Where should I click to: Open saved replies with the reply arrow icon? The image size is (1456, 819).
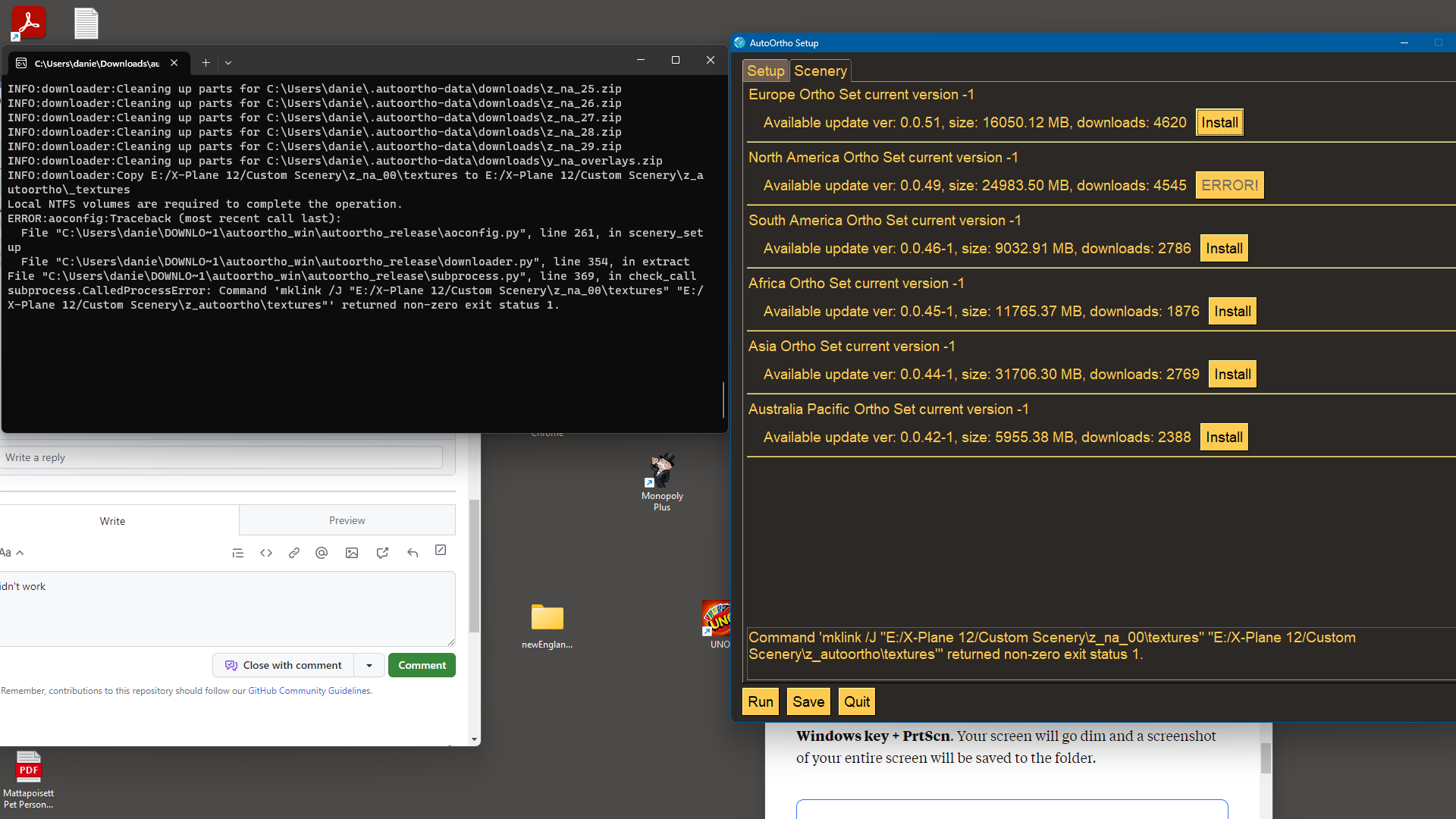[x=413, y=552]
